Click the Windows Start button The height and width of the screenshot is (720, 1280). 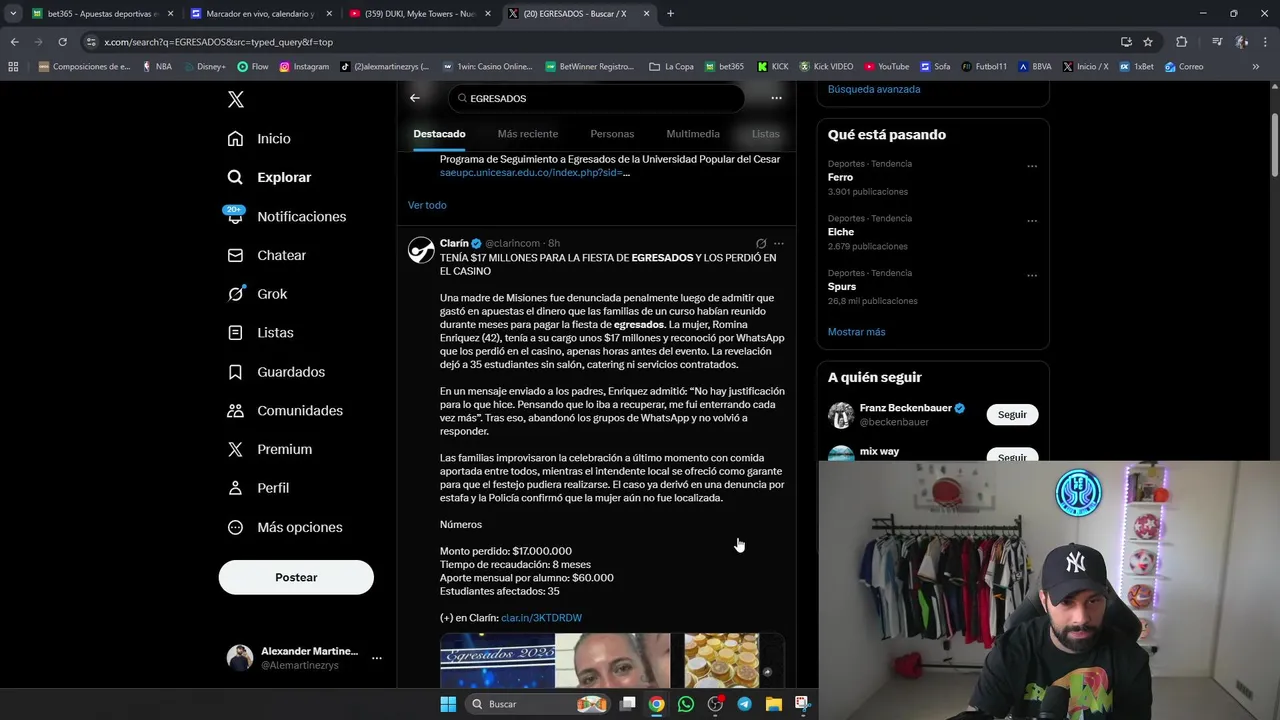click(448, 704)
